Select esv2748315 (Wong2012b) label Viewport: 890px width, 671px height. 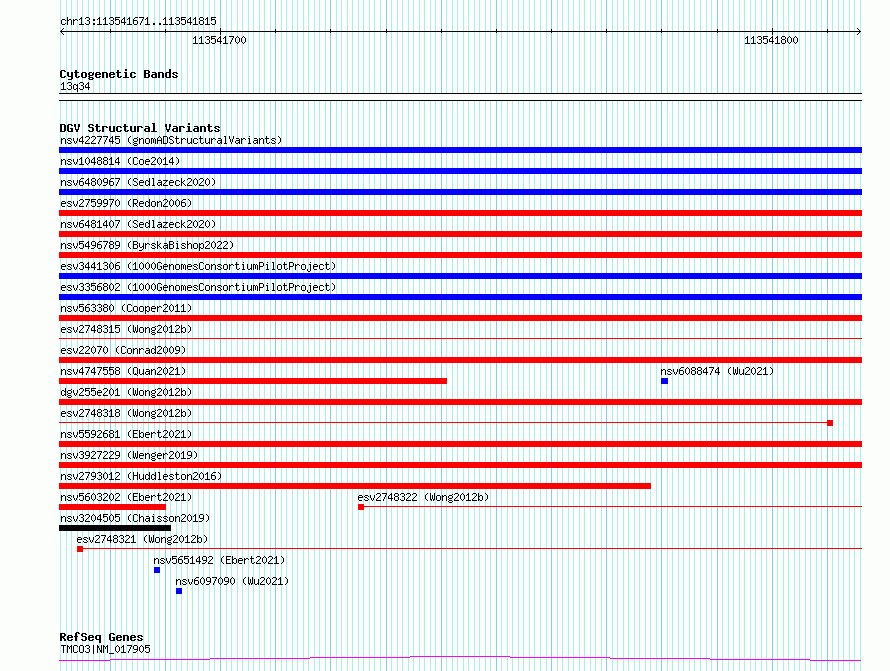126,329
